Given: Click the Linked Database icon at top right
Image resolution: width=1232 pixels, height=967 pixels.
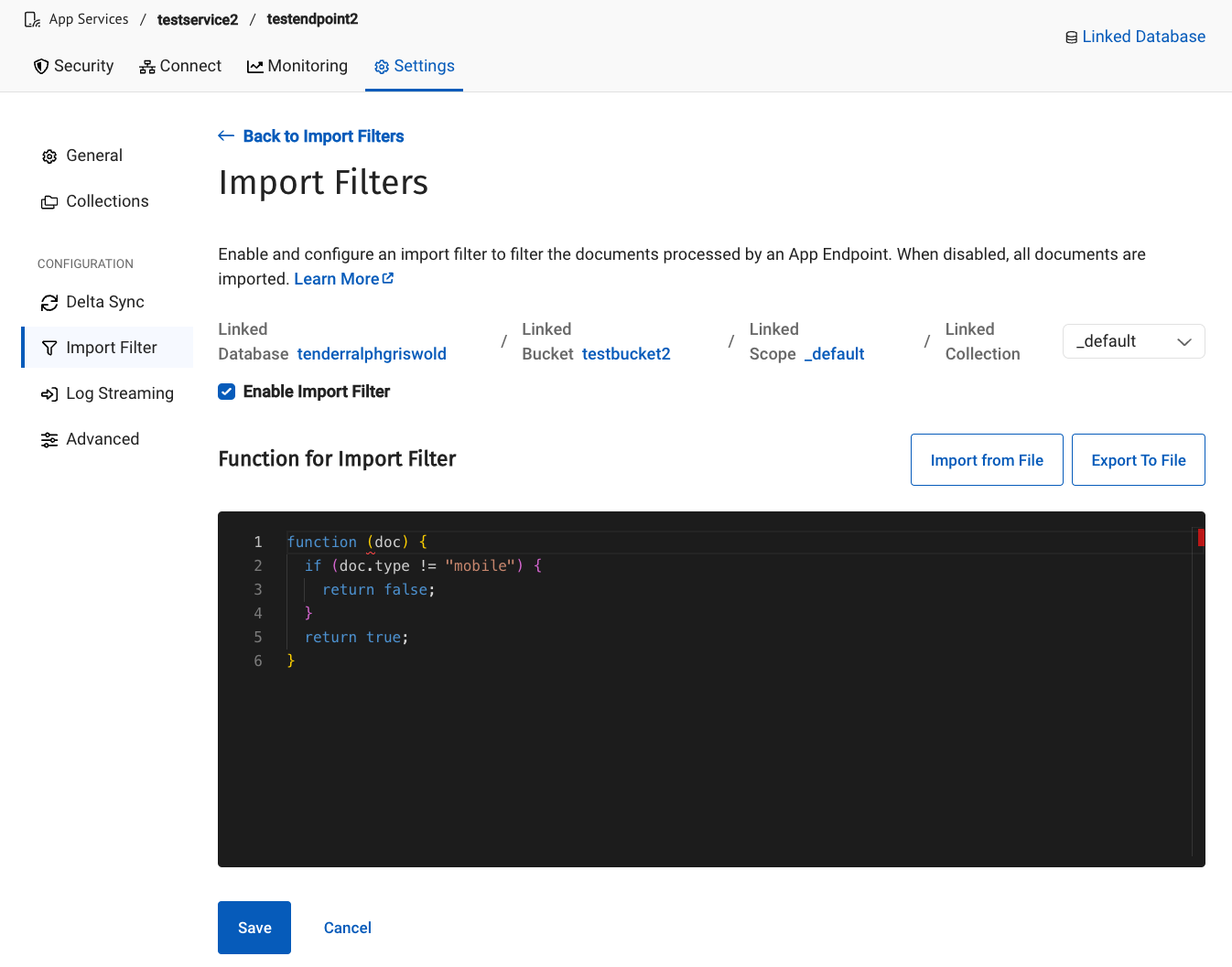Looking at the screenshot, I should click(1071, 38).
